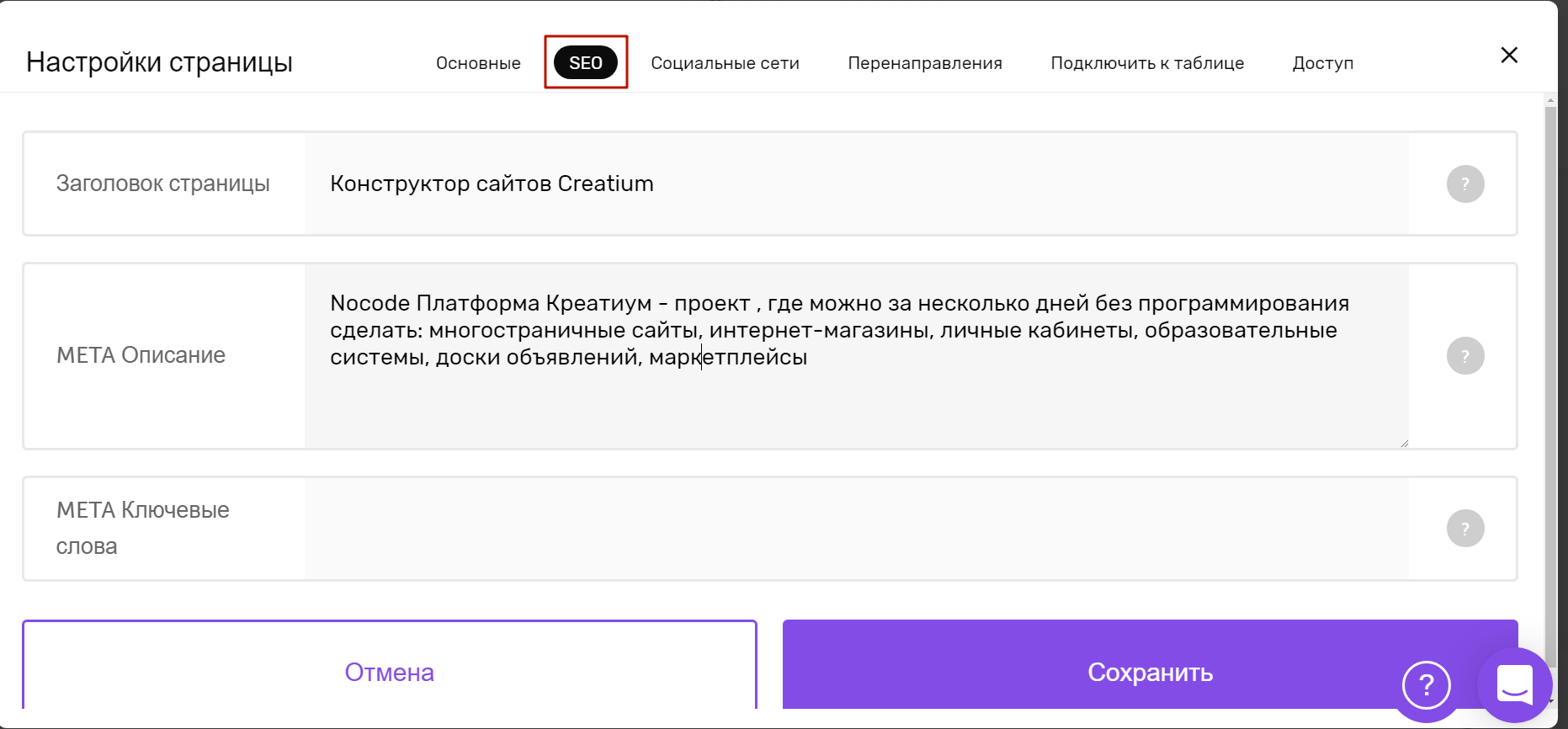Image resolution: width=1568 pixels, height=729 pixels.
Task: Click the Настройки страницы heading
Action: [x=160, y=62]
